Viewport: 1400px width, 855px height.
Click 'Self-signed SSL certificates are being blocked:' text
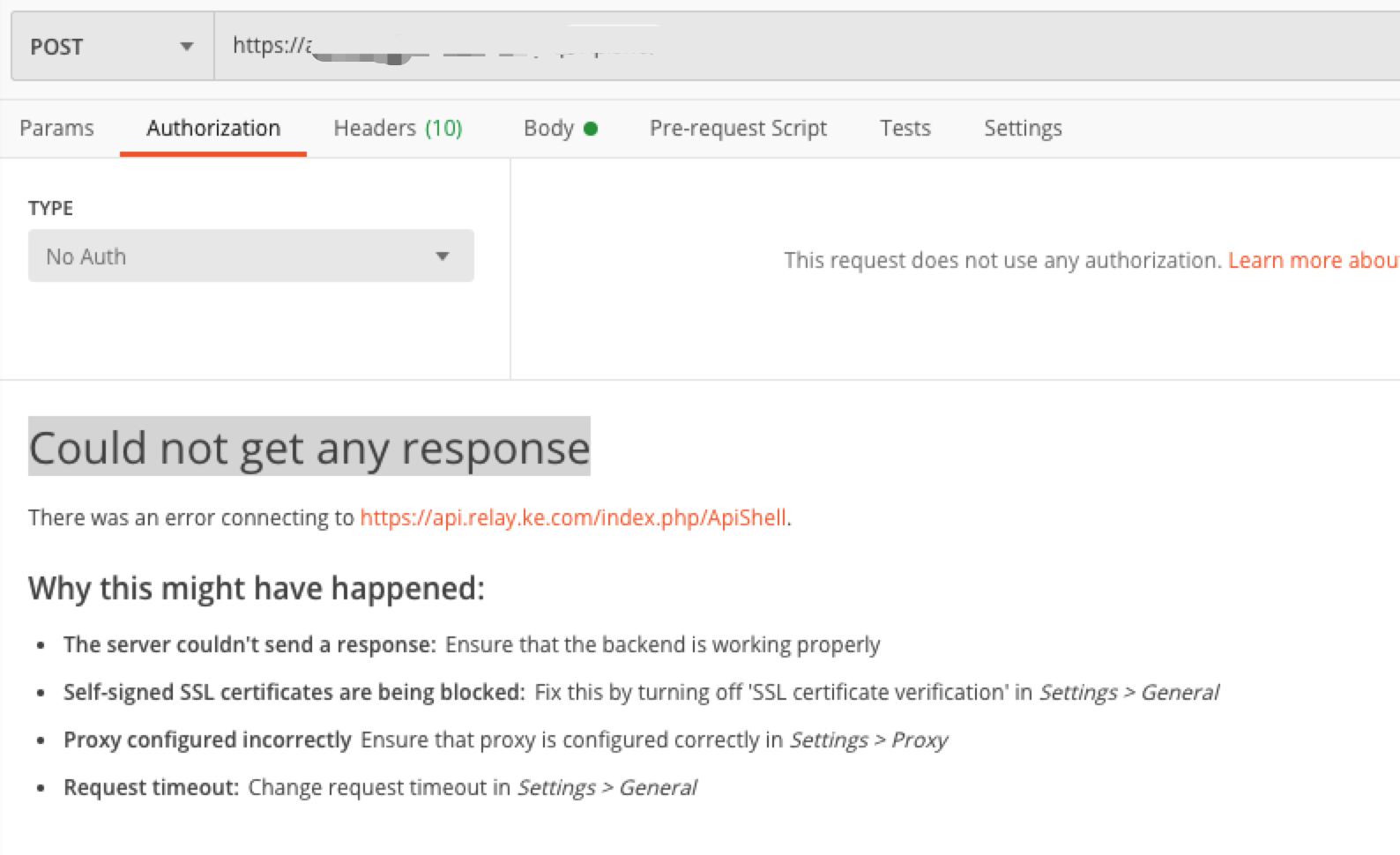294,692
